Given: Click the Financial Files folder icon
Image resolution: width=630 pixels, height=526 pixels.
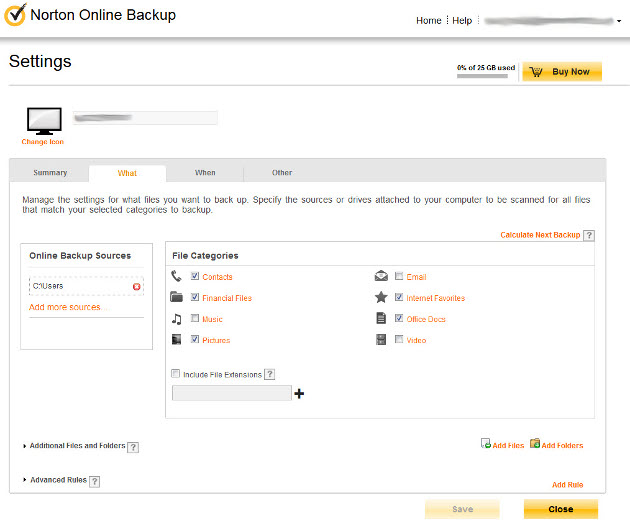Looking at the screenshot, I should coord(176,297).
